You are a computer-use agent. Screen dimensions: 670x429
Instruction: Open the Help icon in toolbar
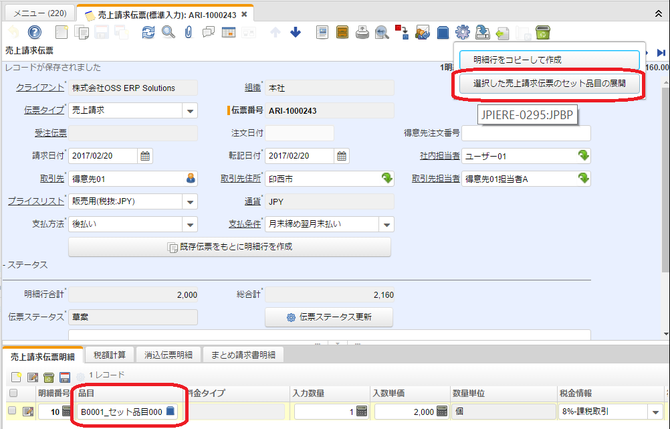pyautogui.click(x=35, y=32)
